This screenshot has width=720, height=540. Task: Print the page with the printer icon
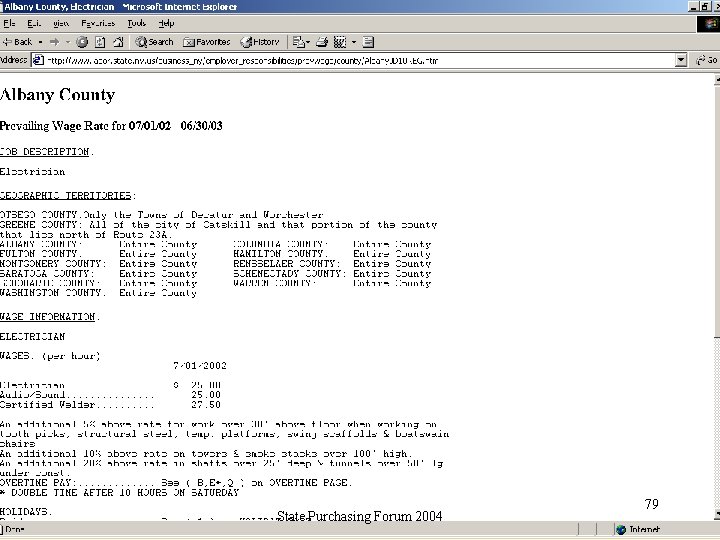click(322, 42)
